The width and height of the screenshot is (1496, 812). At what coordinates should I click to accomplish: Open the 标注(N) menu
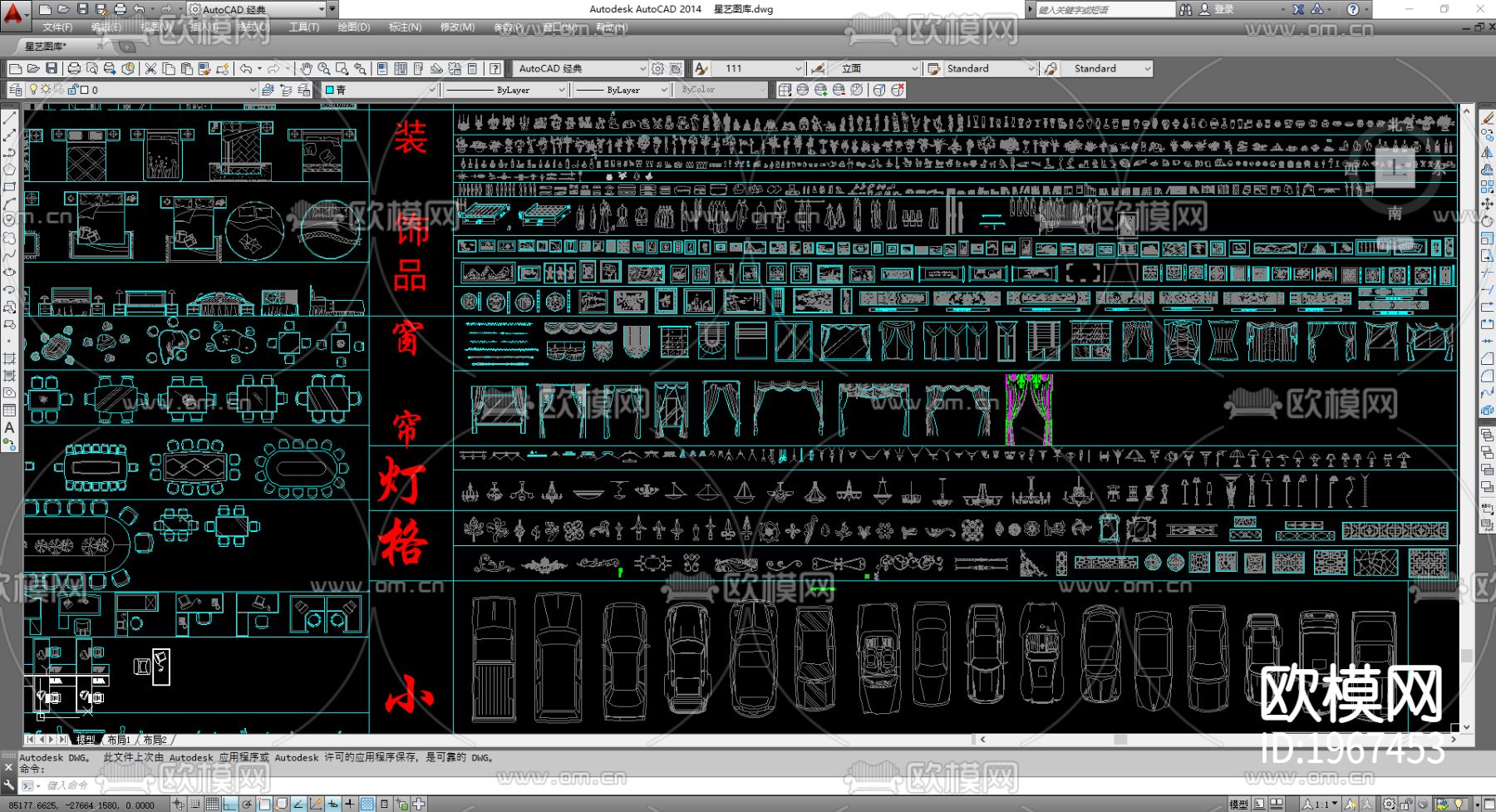tap(405, 27)
